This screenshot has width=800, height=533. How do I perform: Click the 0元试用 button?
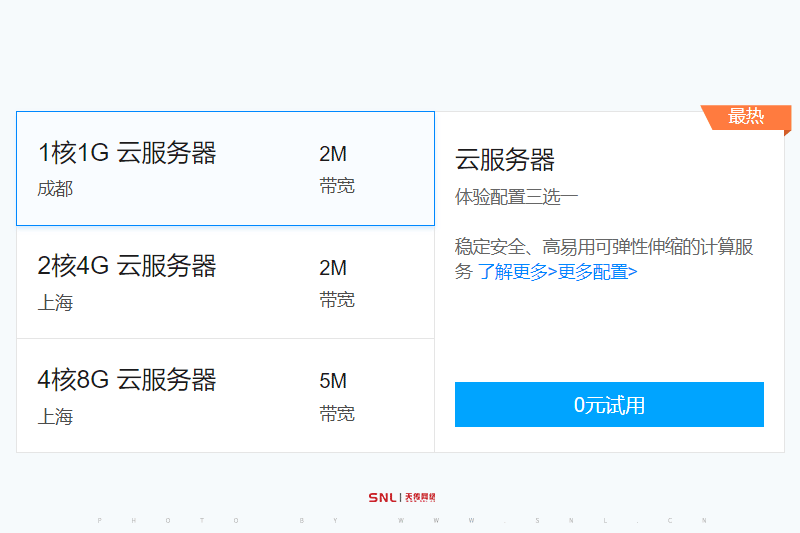[x=609, y=405]
